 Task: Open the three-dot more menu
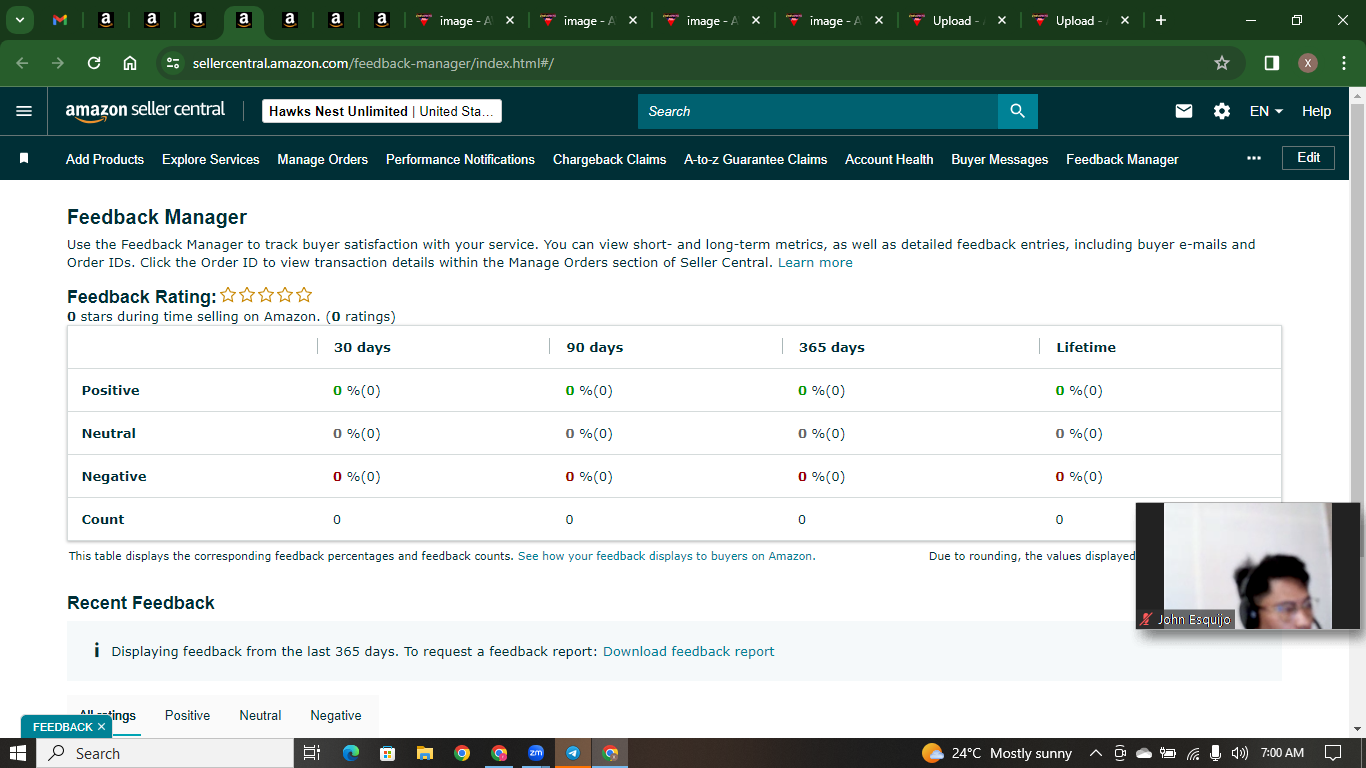click(1254, 158)
